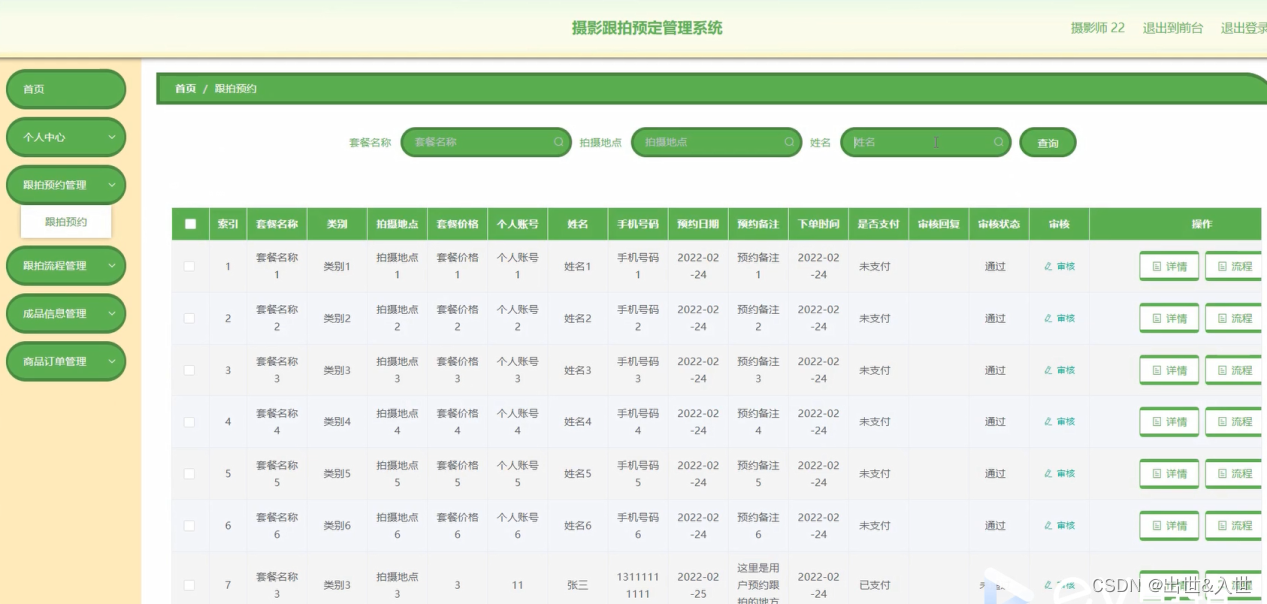Open 流程 for row with 姓名1

point(1234,266)
